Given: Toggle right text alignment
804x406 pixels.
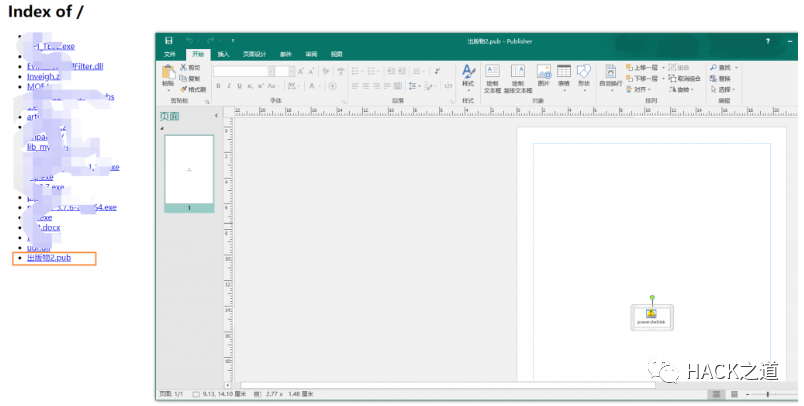Looking at the screenshot, I should point(376,86).
